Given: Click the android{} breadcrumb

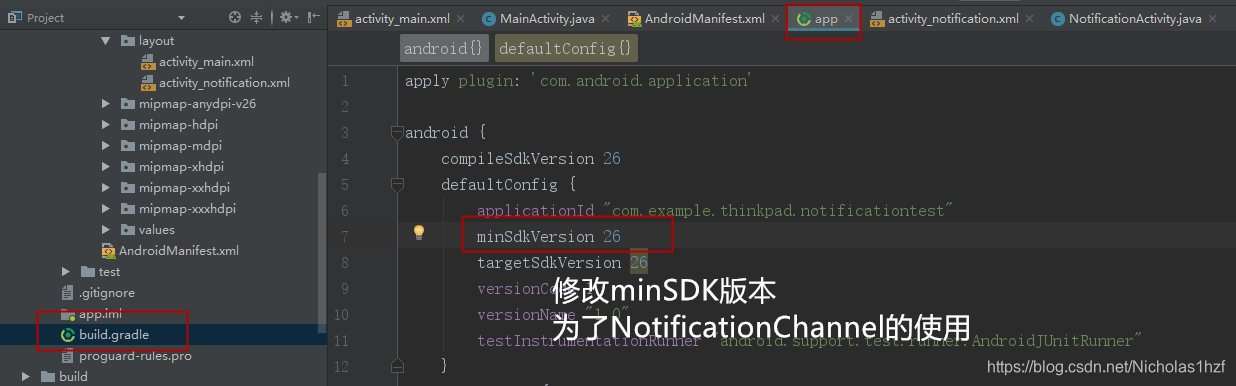Looking at the screenshot, I should click(445, 48).
